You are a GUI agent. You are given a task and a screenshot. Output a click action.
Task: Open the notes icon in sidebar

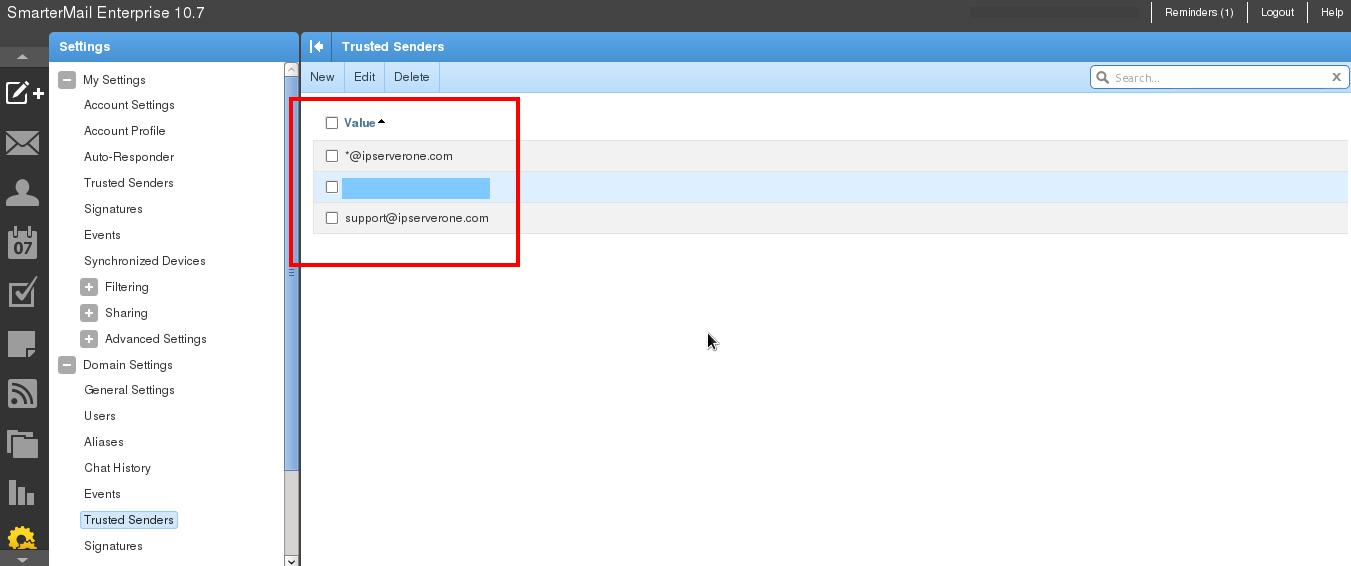coord(22,344)
